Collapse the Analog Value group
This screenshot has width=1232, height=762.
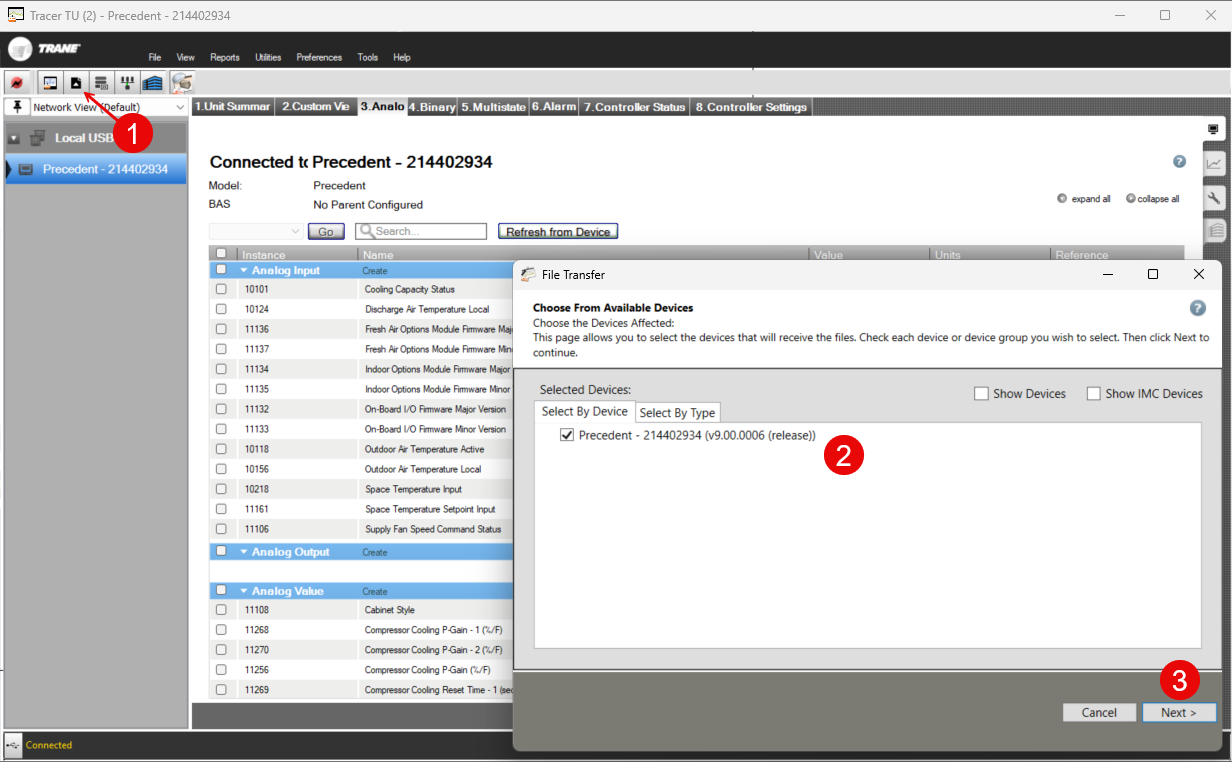coord(244,591)
